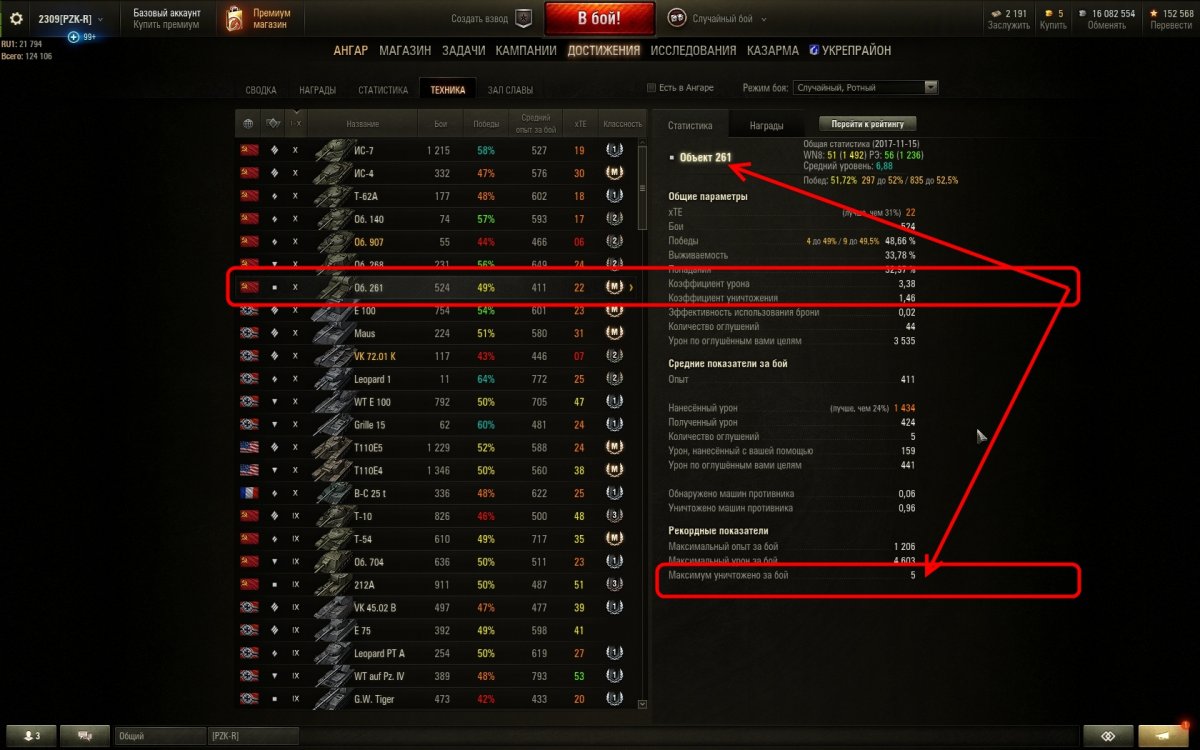The width and height of the screenshot is (1200, 750).
Task: Open the Награды tab in right panel
Action: click(x=766, y=126)
